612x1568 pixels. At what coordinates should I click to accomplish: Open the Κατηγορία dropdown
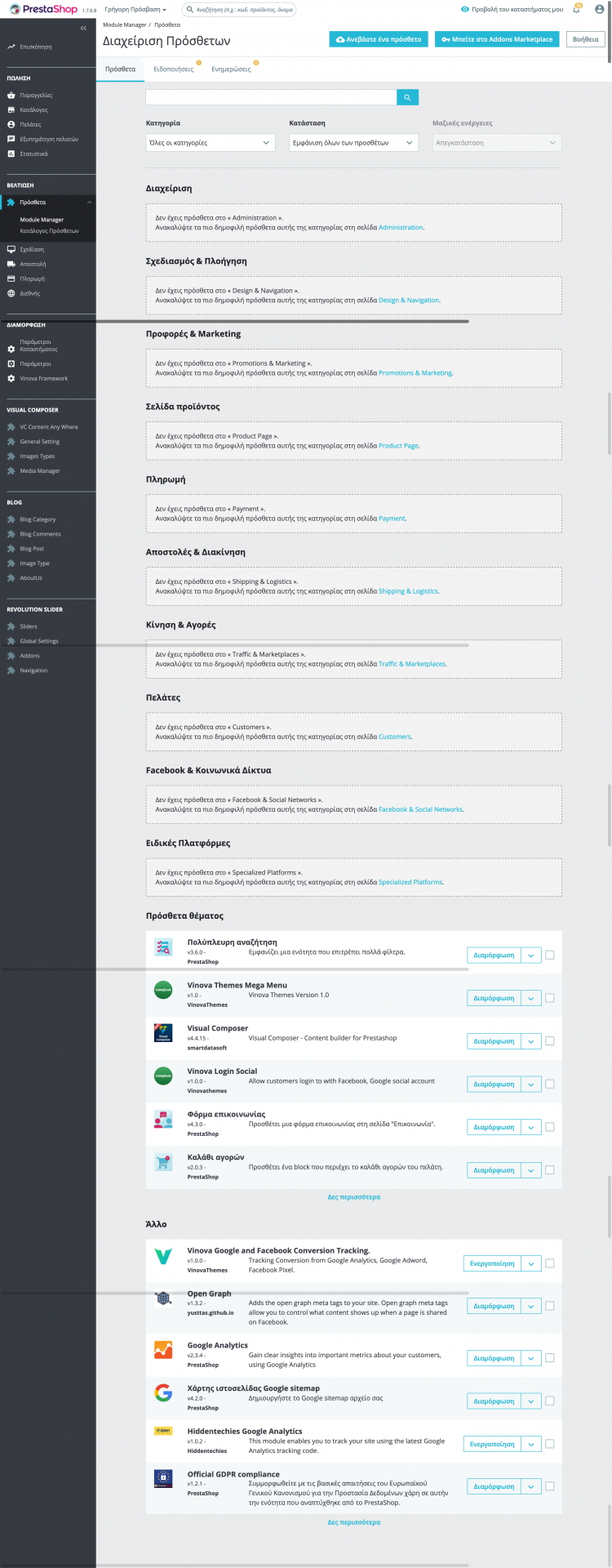211,143
